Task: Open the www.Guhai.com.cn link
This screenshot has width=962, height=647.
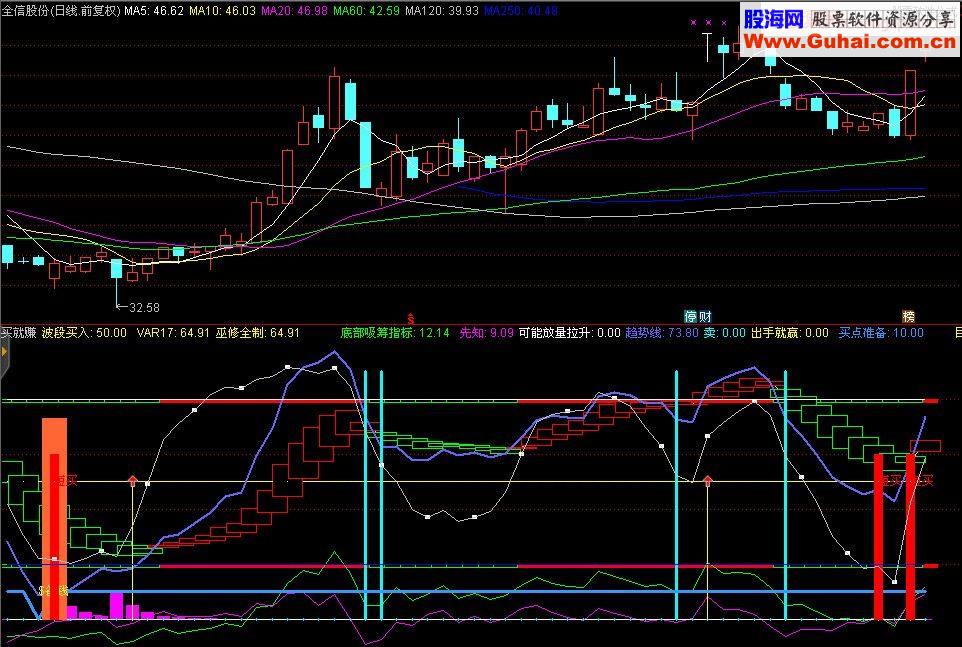Action: pyautogui.click(x=850, y=42)
